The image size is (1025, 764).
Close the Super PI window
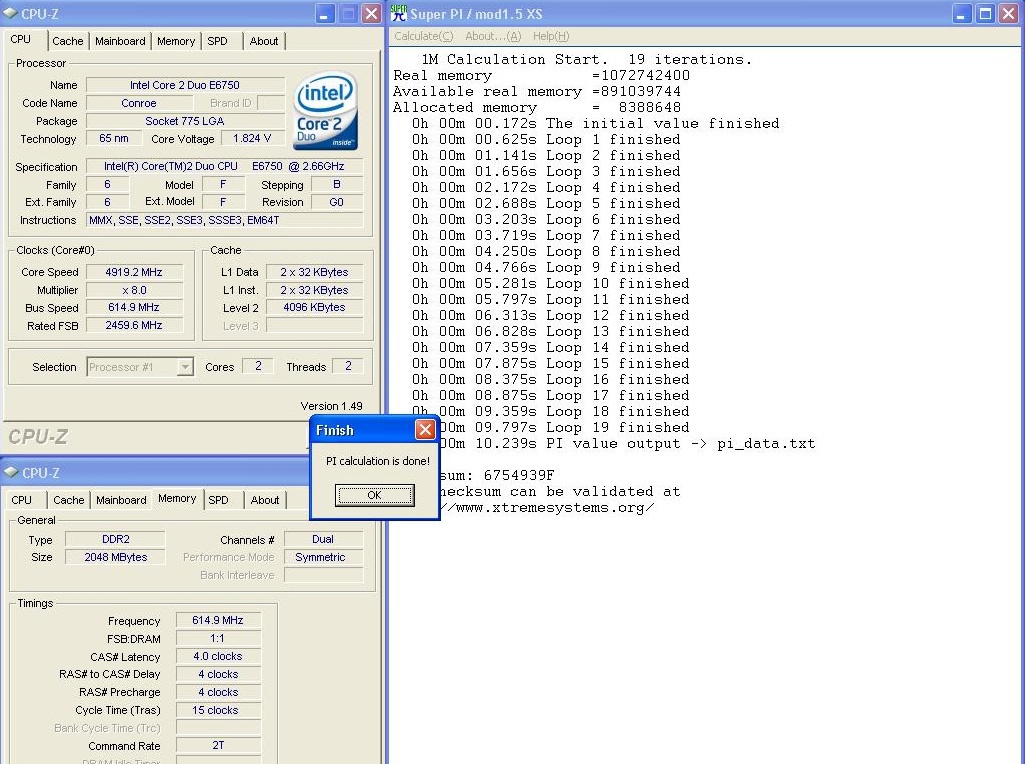click(1009, 14)
